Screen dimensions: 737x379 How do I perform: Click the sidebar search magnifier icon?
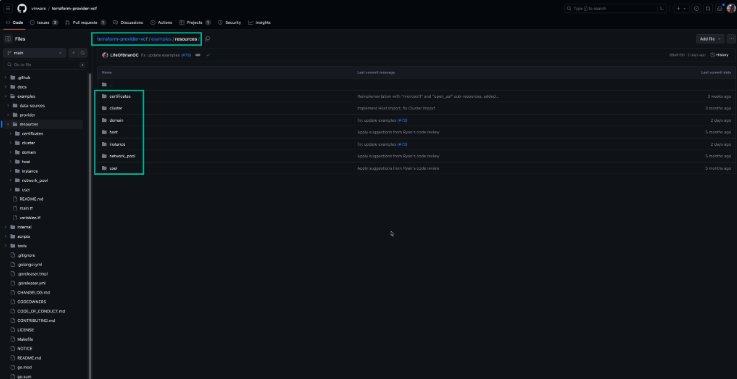tap(82, 53)
